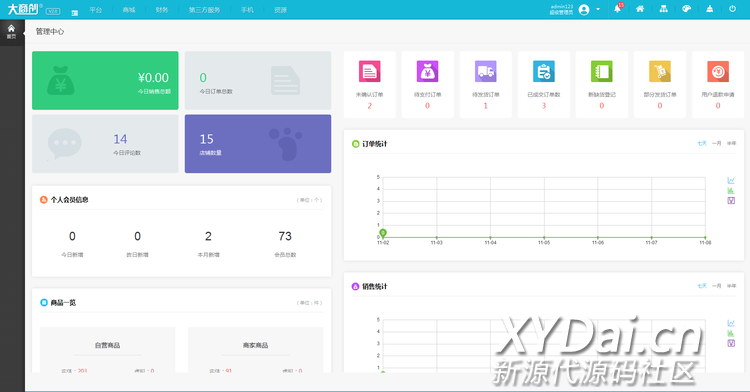750x392 pixels.
Task: Open the 商城 menu
Action: click(129, 10)
